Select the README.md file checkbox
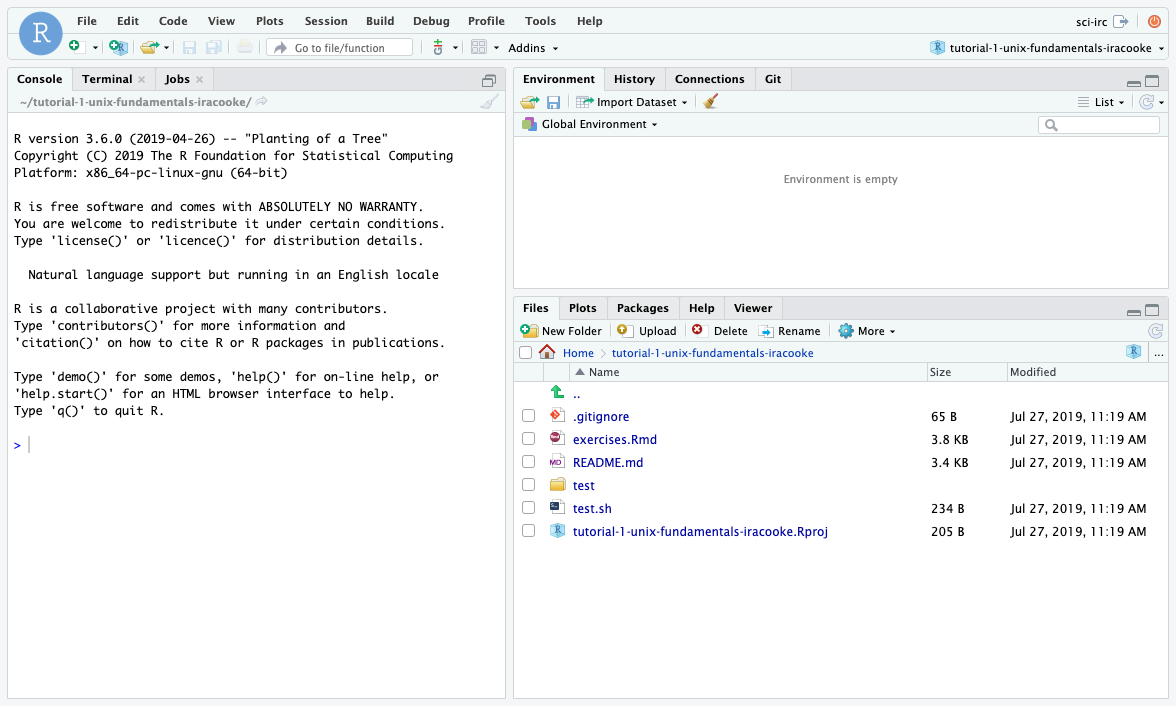Screen dimensions: 1176x706 (x=528, y=462)
